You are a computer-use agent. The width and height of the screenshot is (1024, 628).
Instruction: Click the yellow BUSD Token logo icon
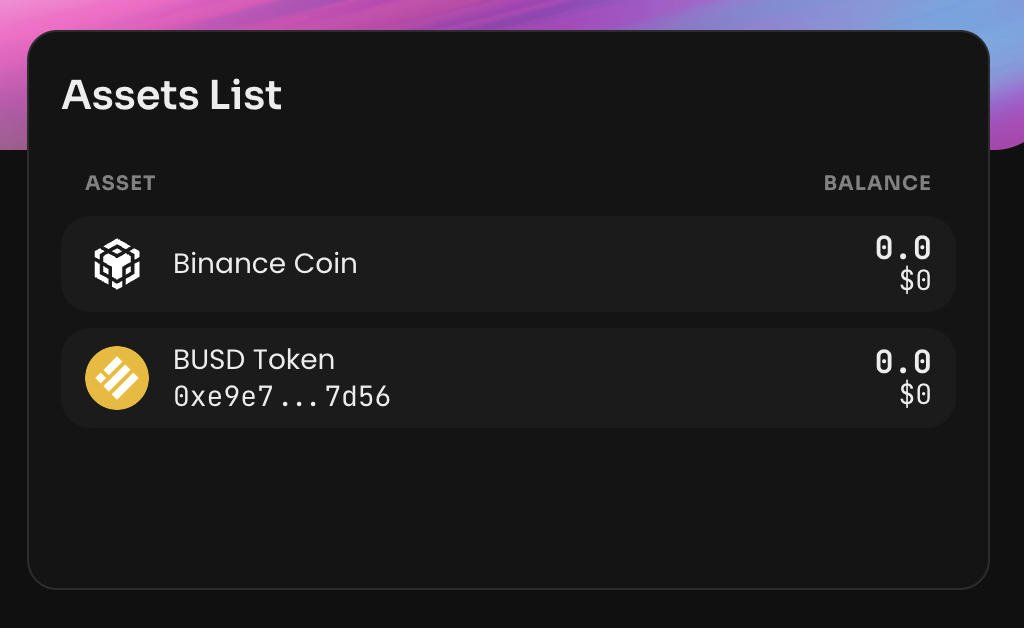(117, 378)
